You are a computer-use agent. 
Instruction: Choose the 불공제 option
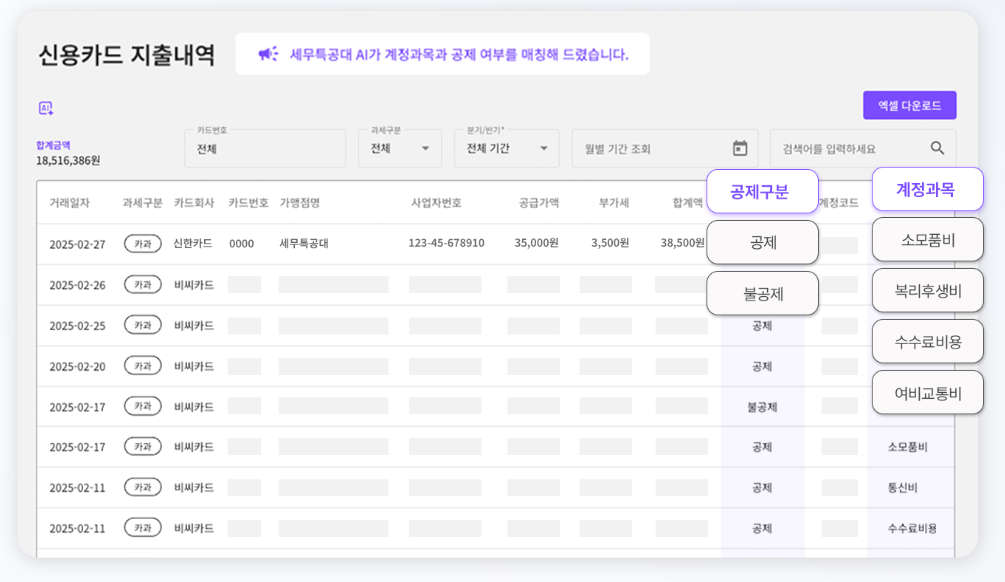[762, 293]
